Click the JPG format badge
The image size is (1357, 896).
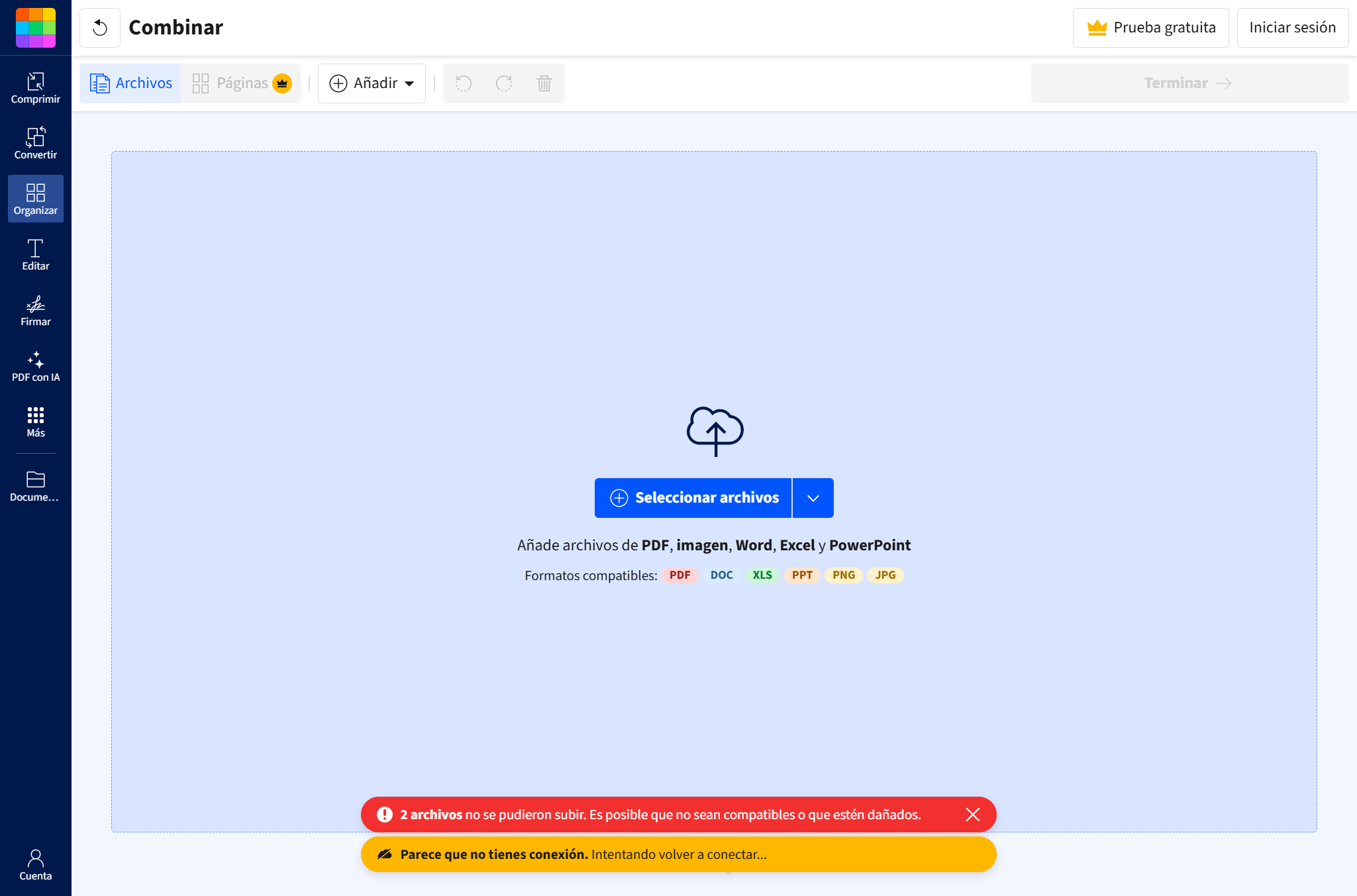(x=885, y=575)
